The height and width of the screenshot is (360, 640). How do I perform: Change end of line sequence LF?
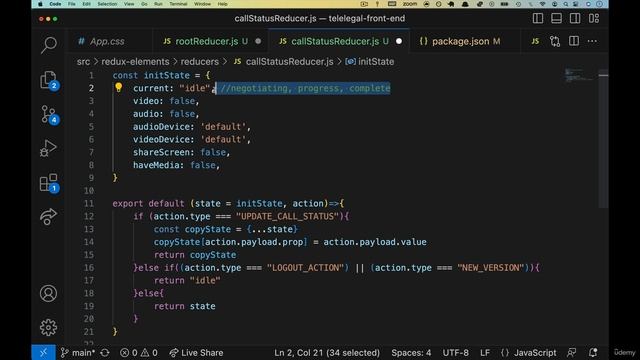485,353
